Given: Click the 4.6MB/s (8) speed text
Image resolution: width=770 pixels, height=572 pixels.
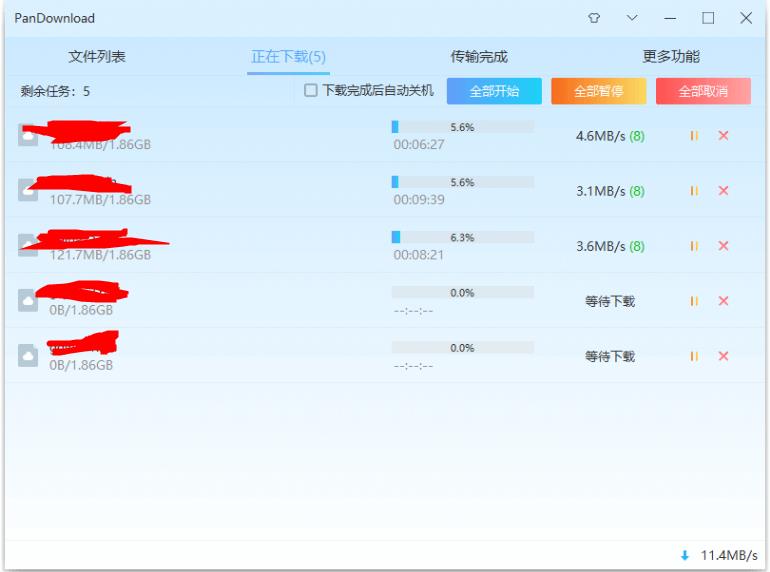Looking at the screenshot, I should (610, 136).
